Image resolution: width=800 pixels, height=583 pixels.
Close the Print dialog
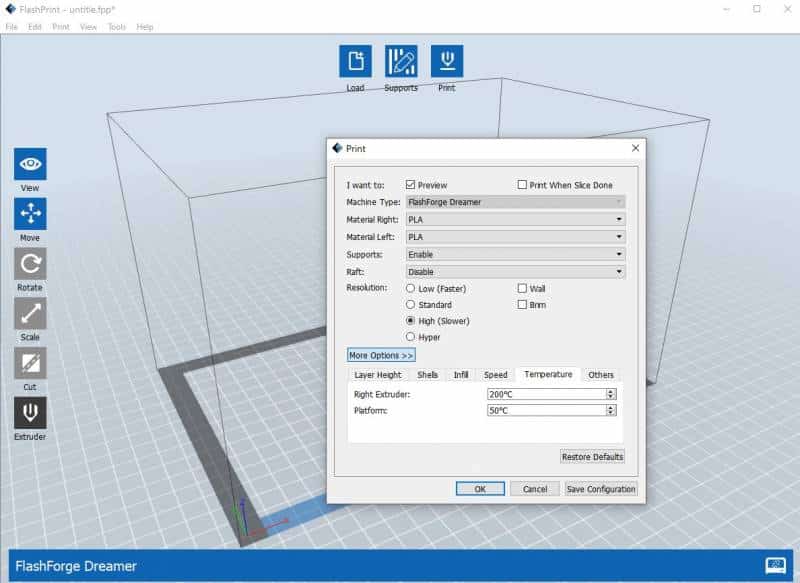[x=635, y=148]
